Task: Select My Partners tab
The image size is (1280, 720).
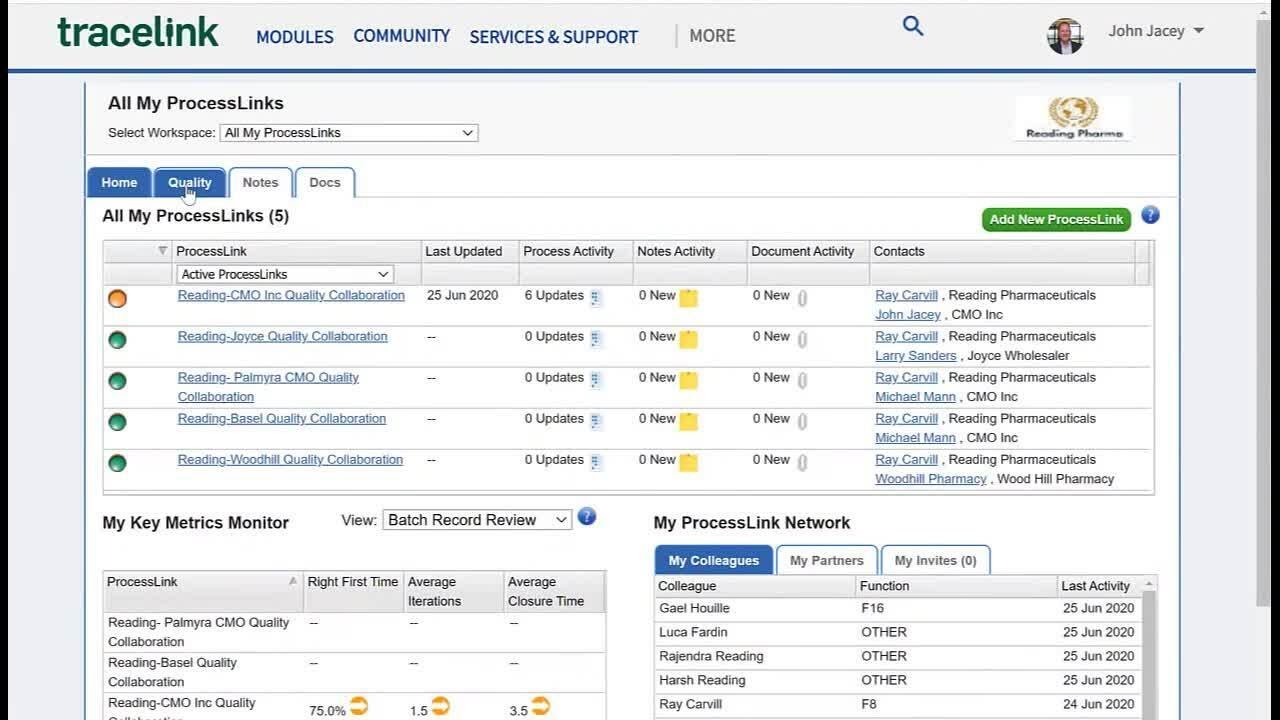Action: coord(827,560)
